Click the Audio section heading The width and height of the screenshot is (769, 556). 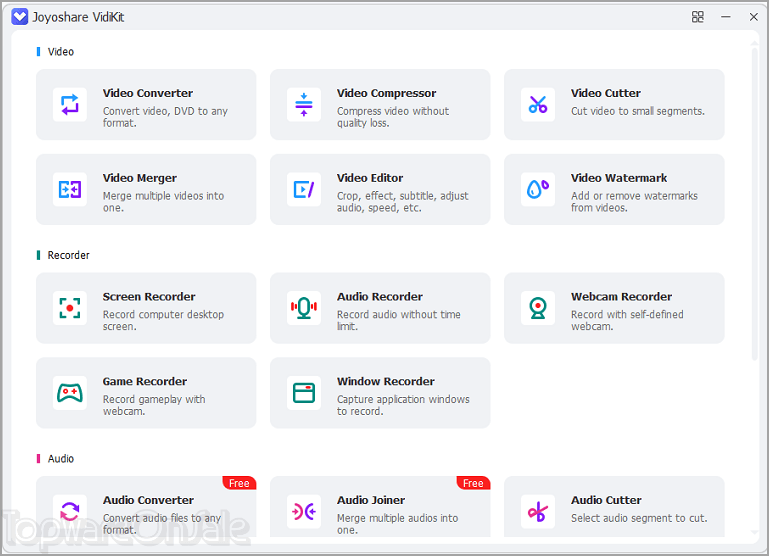(x=61, y=458)
